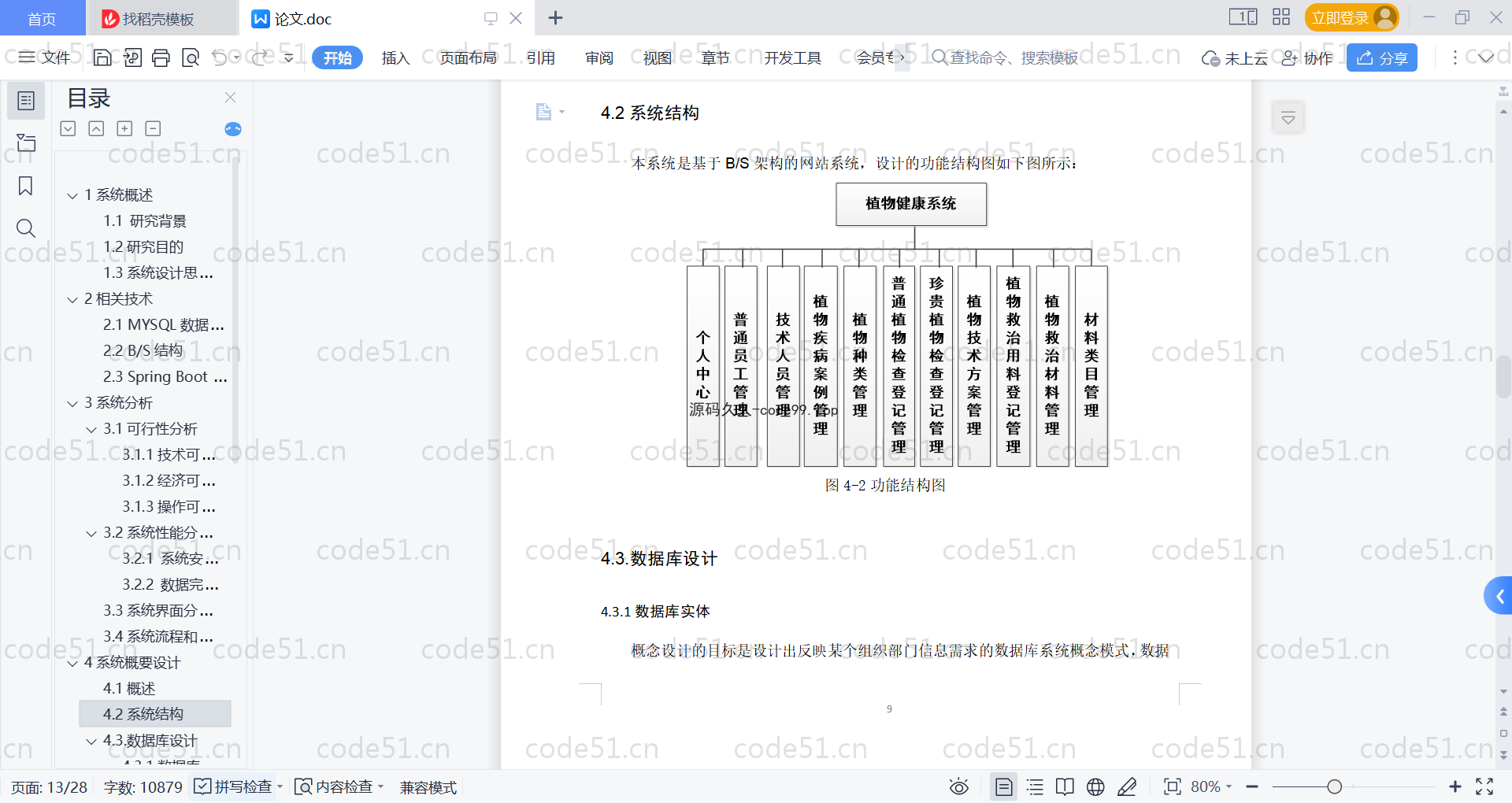Click the Redo arrow icon

(260, 57)
